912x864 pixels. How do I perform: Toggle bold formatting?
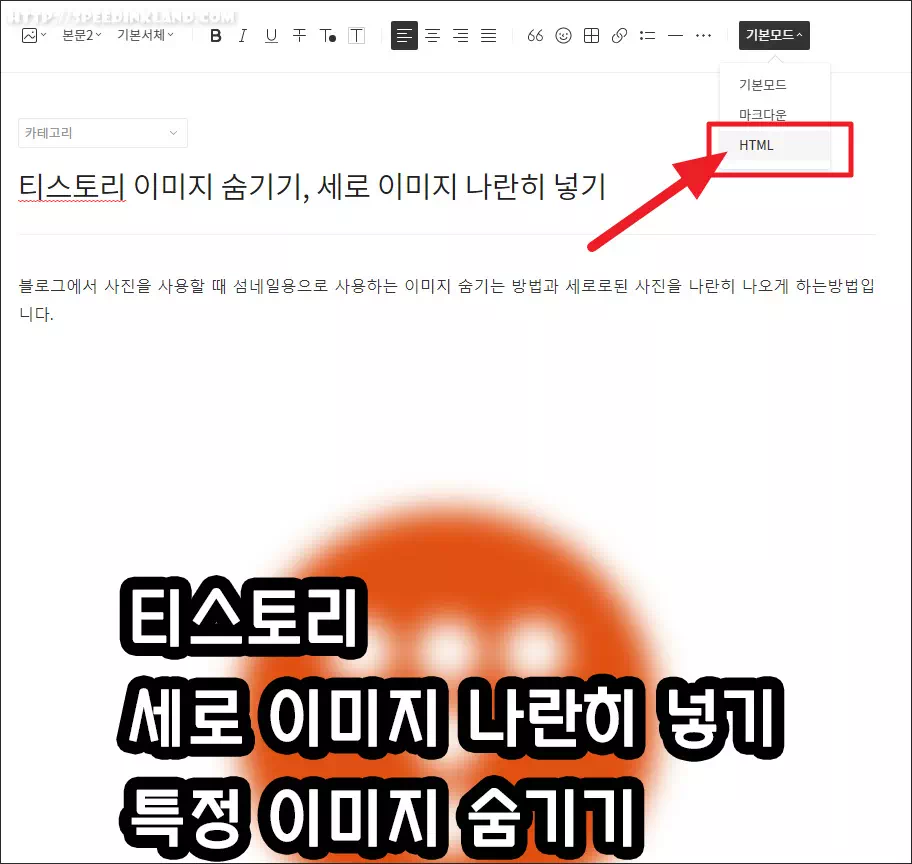point(215,35)
